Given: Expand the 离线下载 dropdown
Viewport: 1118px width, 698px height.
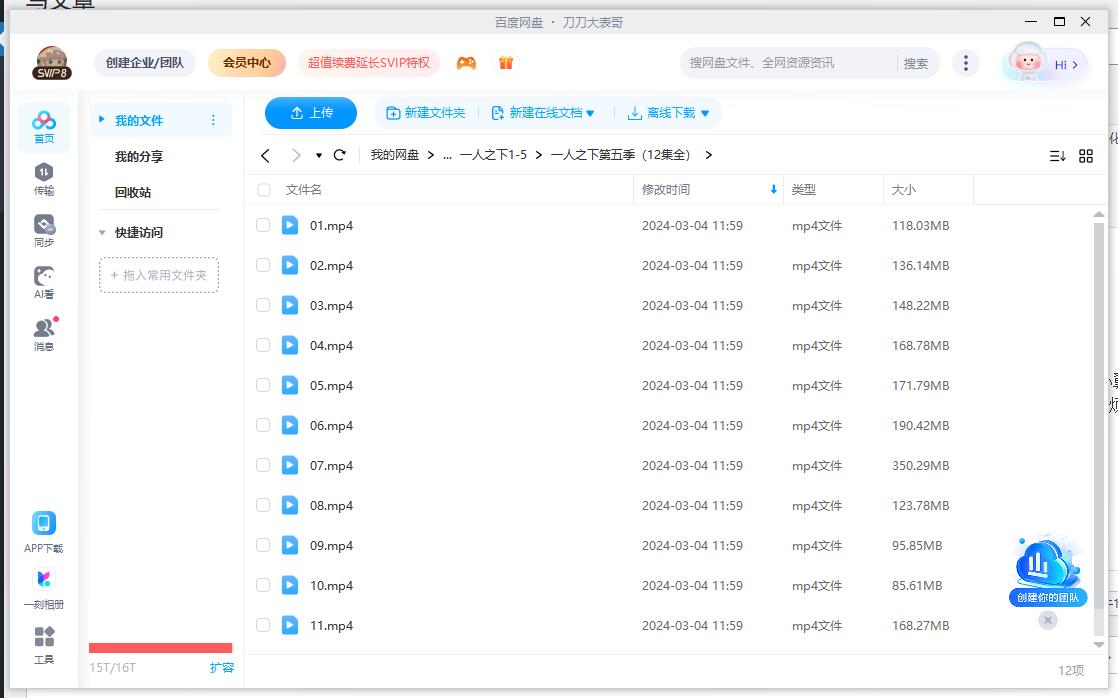Looking at the screenshot, I should (x=705, y=114).
